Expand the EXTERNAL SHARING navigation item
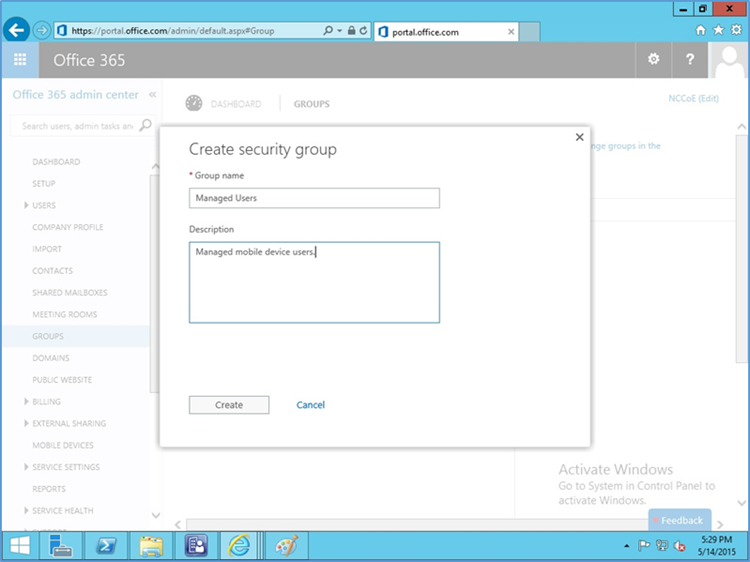Screen dimensions: 750x562 point(26,423)
